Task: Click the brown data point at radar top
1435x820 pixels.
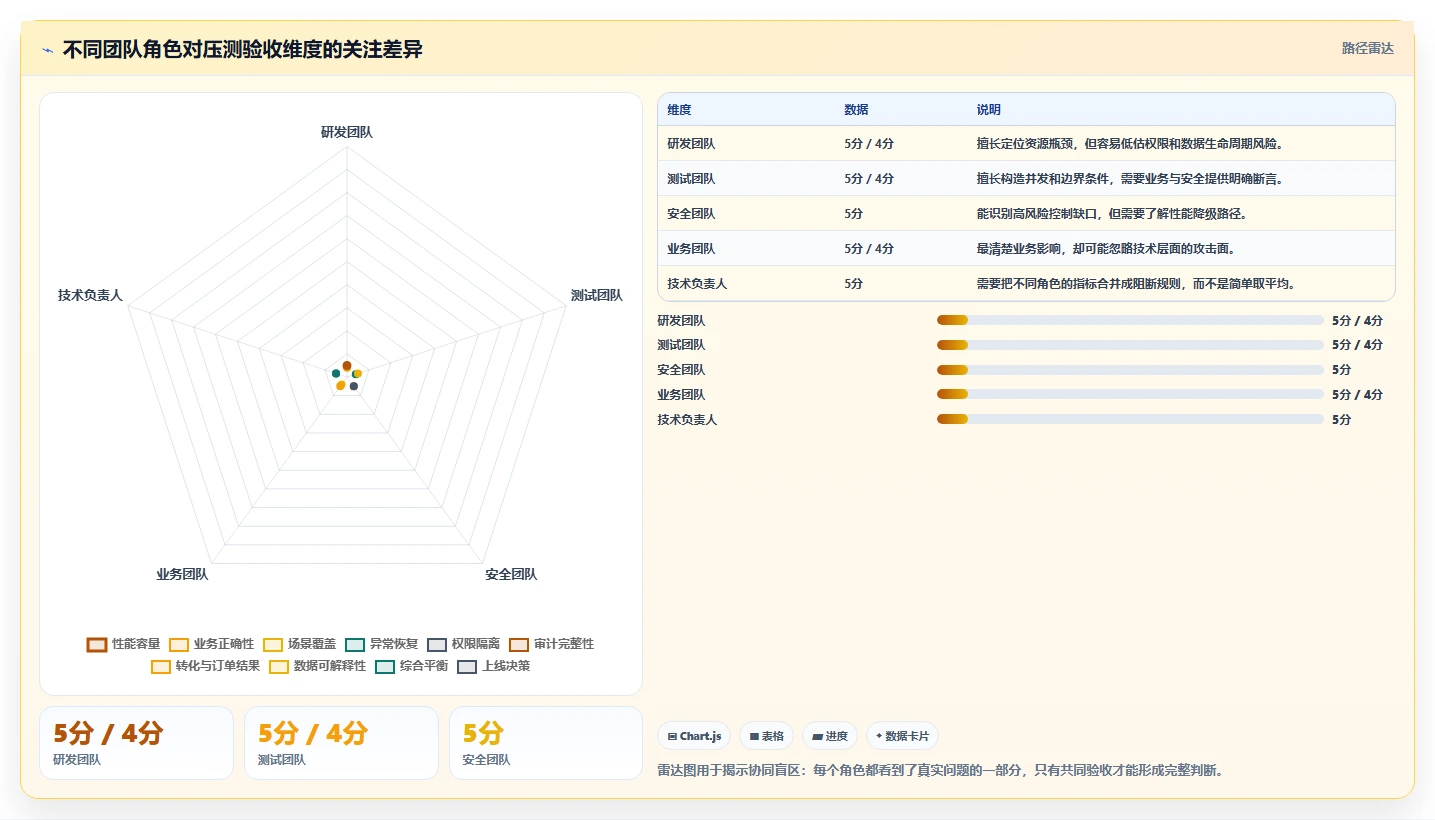Action: (347, 365)
